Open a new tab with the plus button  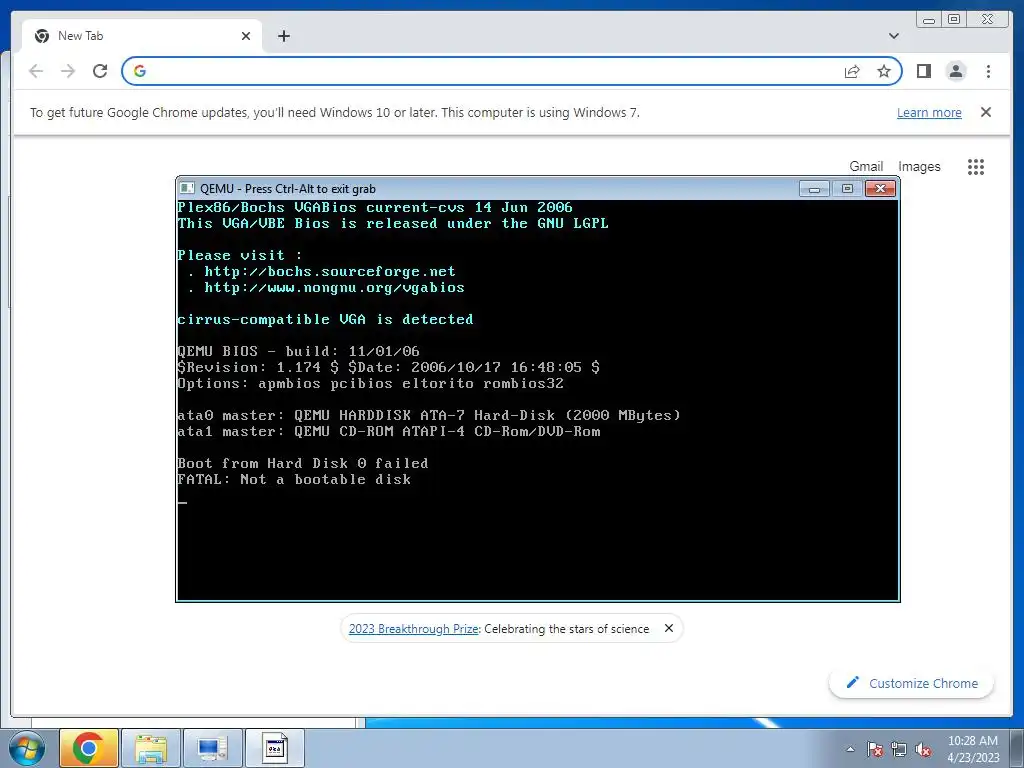pyautogui.click(x=283, y=36)
